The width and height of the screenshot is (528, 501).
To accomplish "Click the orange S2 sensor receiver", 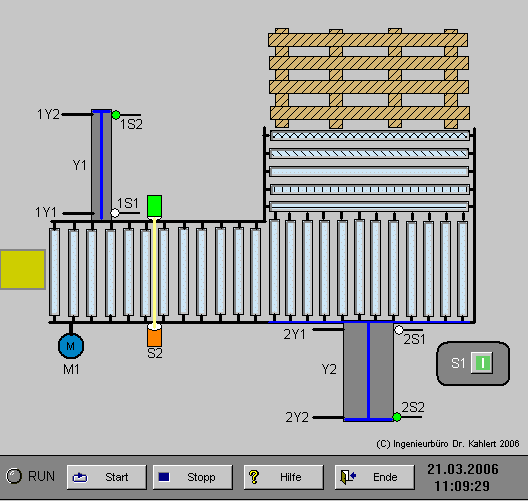I will pyautogui.click(x=154, y=336).
